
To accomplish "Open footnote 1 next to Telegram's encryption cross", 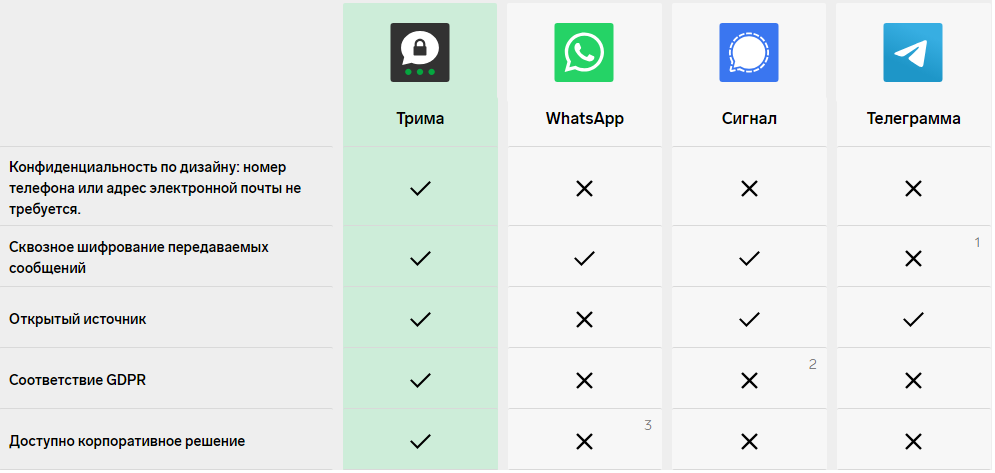I will pos(977,243).
